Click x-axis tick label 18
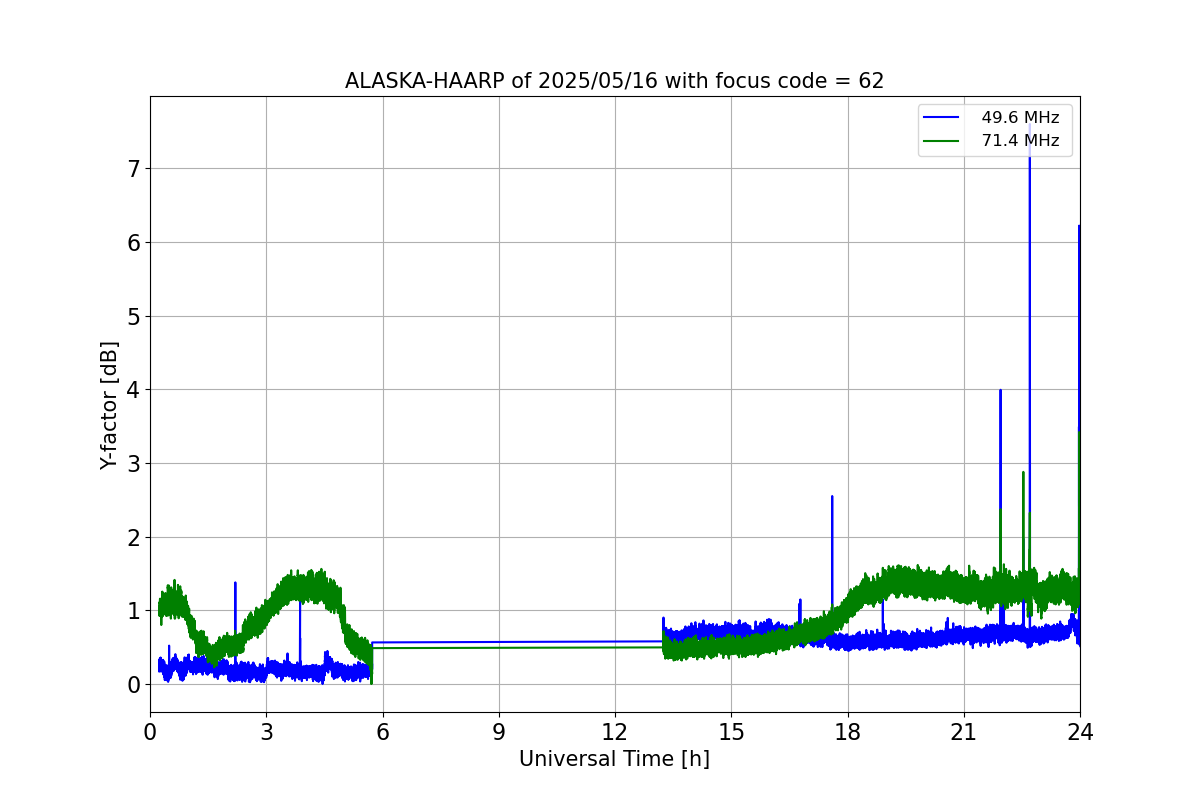The image size is (1200, 800). pyautogui.click(x=848, y=732)
